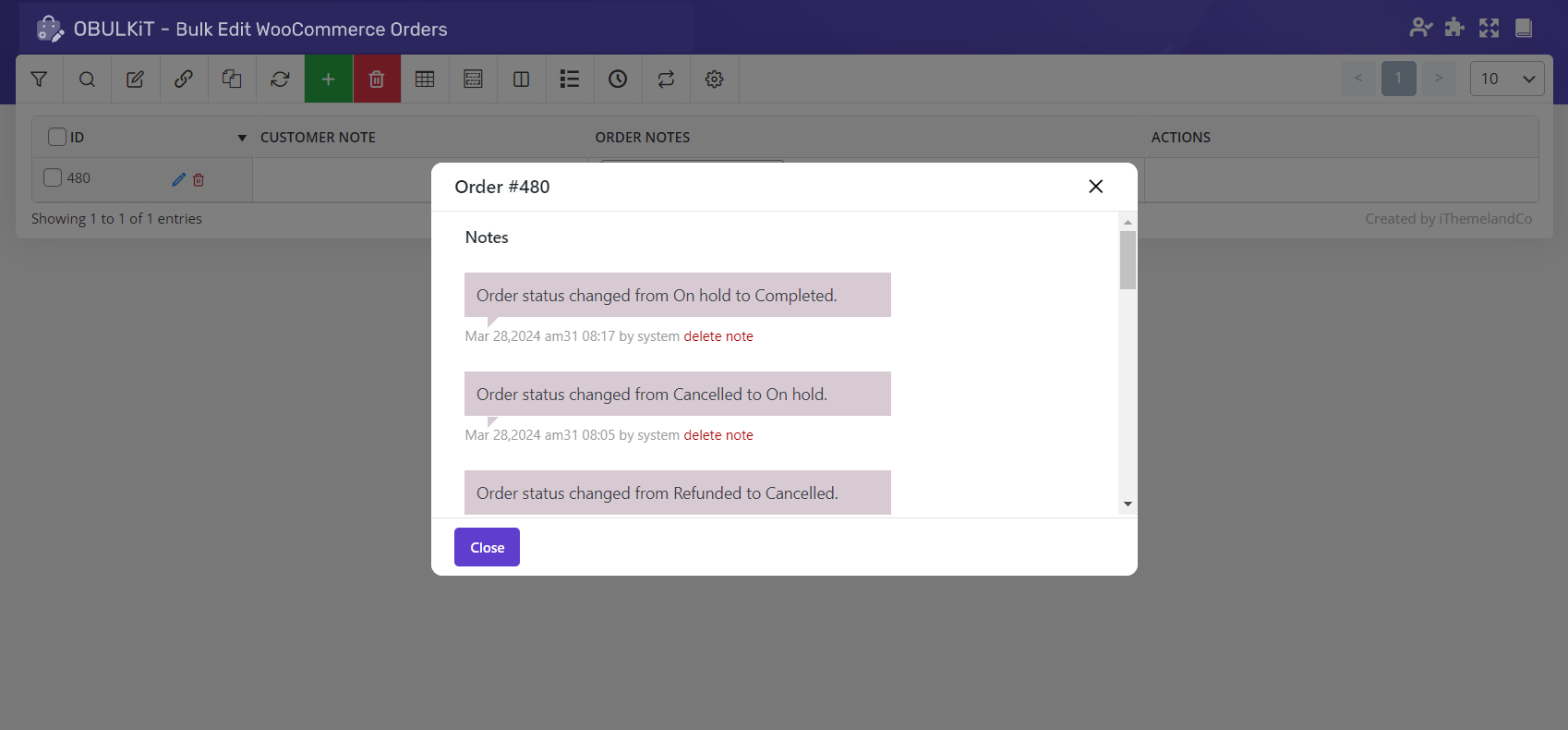This screenshot has height=730, width=1568.
Task: Click the green add new order button
Action: pyautogui.click(x=328, y=79)
